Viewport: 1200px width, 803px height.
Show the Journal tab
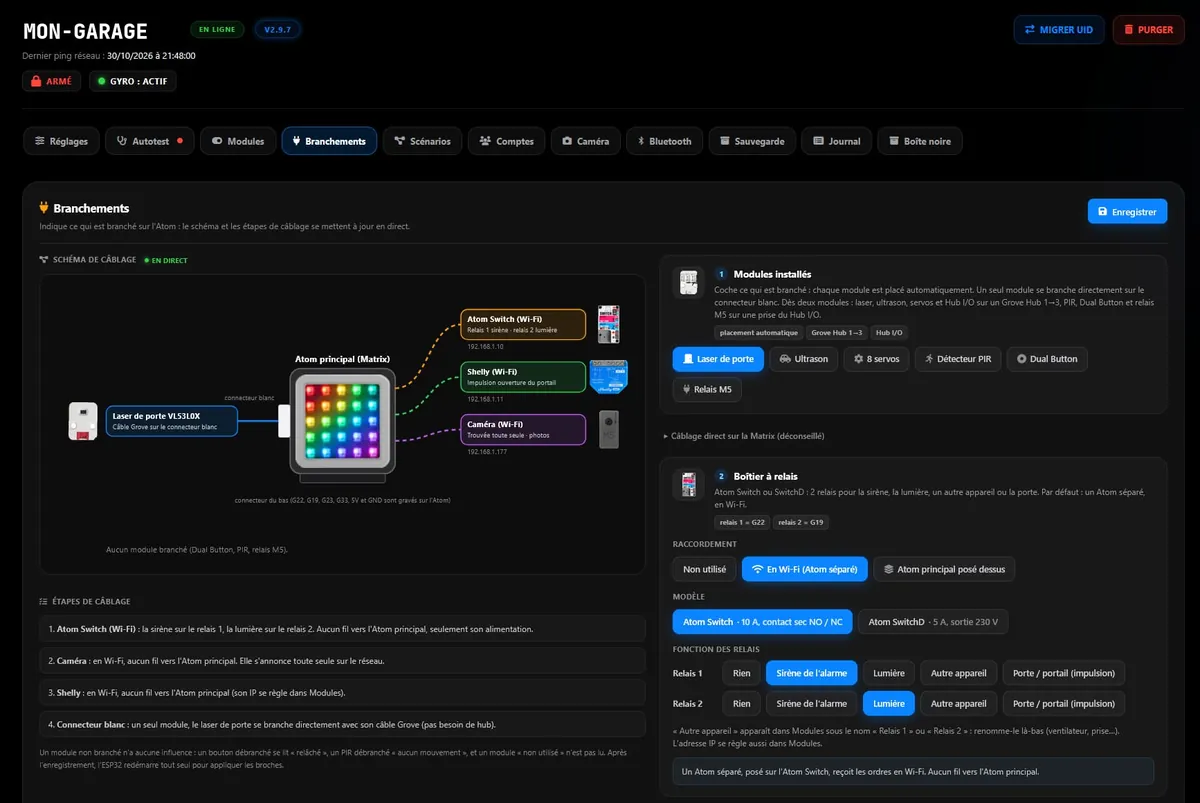(x=837, y=141)
